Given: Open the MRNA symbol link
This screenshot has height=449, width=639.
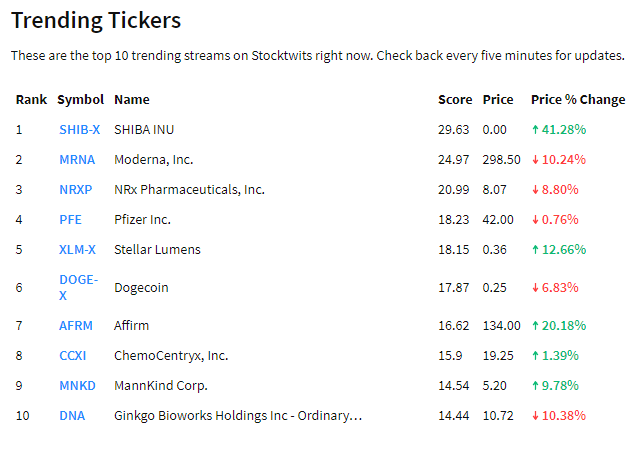Looking at the screenshot, I should click(77, 160).
